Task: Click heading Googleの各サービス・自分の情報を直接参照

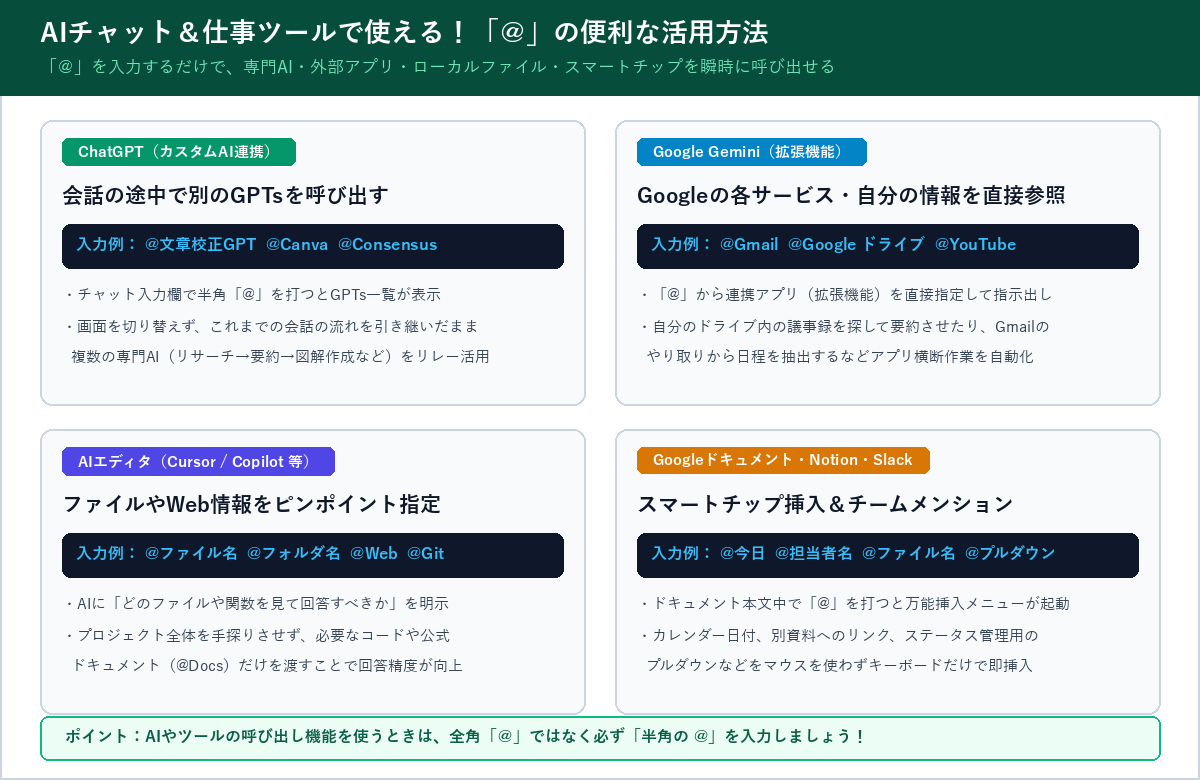Action: 851,195
